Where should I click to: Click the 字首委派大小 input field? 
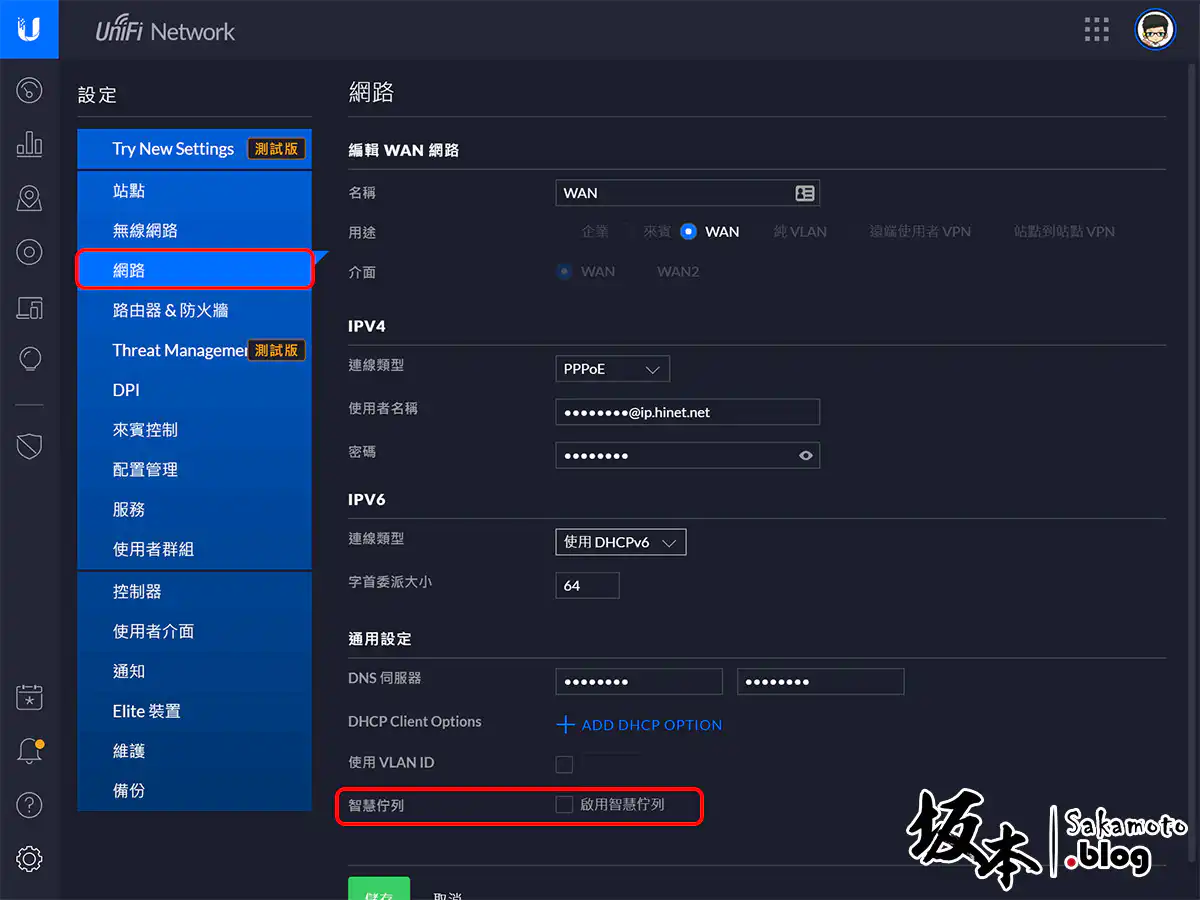point(587,586)
